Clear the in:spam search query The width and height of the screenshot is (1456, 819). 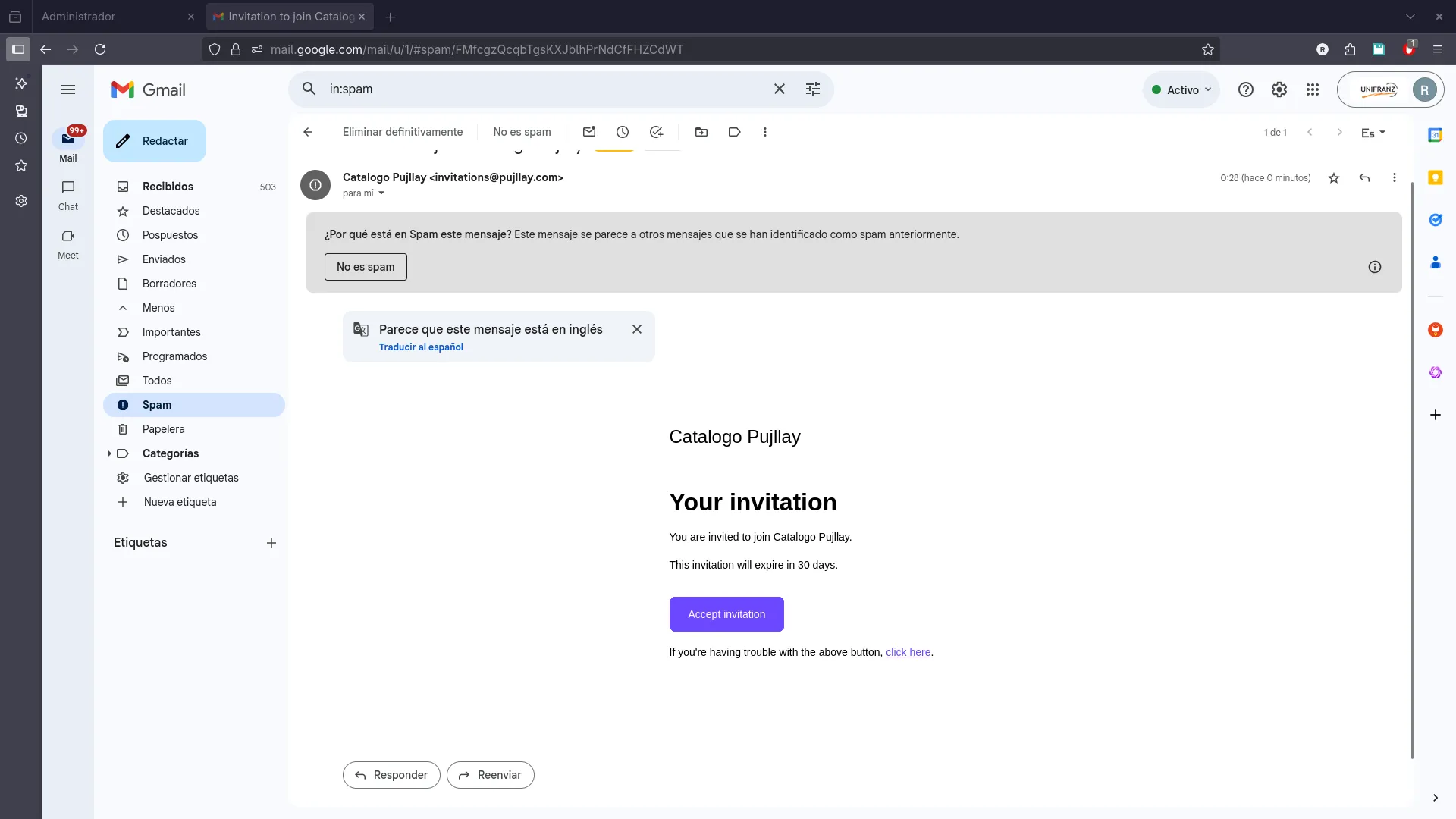(780, 89)
